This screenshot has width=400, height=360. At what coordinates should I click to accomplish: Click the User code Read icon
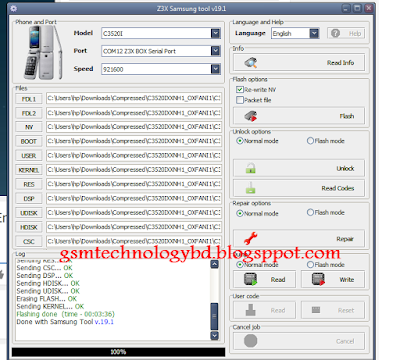(251, 310)
